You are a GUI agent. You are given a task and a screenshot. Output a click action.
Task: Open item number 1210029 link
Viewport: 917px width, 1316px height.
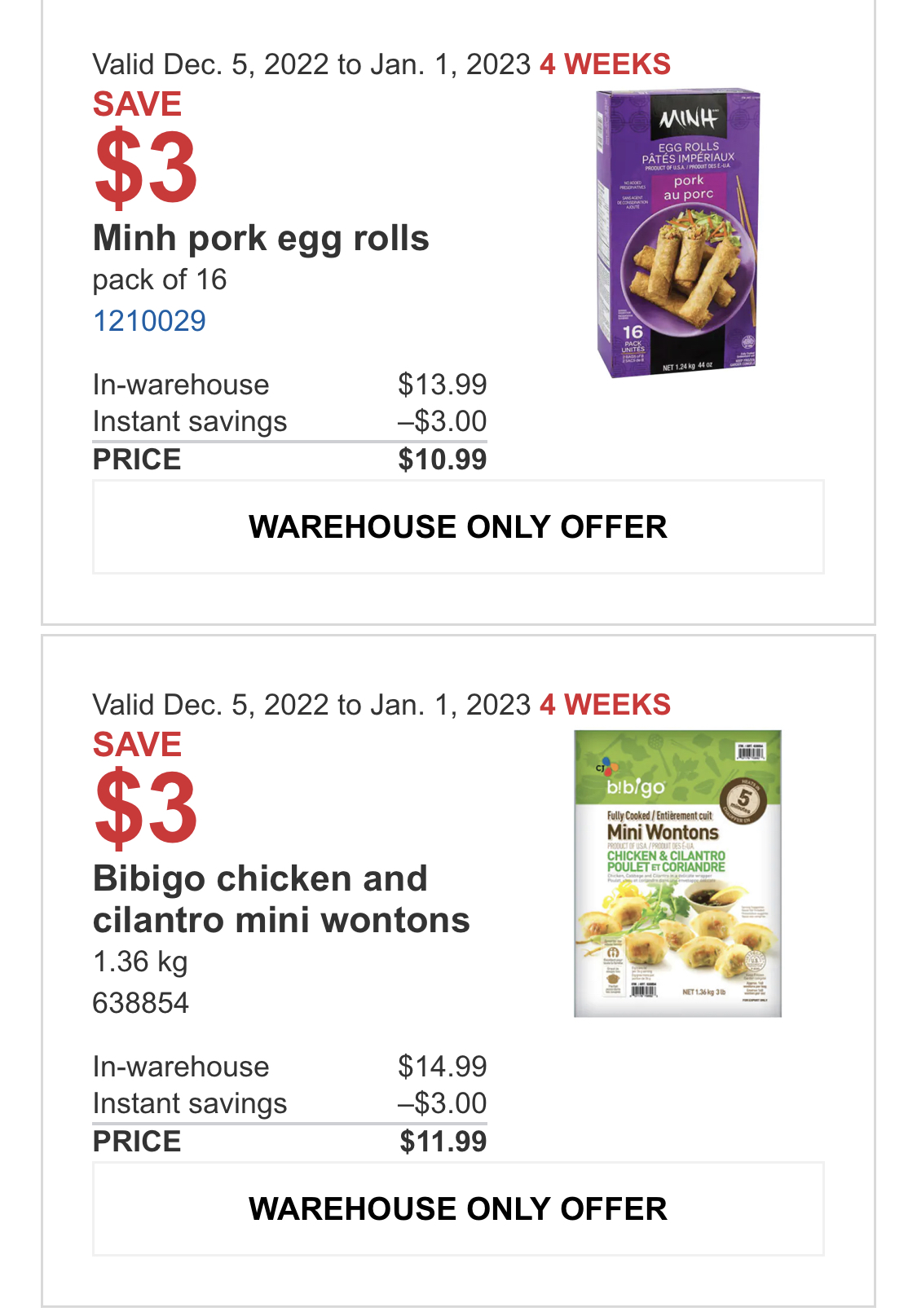(149, 321)
